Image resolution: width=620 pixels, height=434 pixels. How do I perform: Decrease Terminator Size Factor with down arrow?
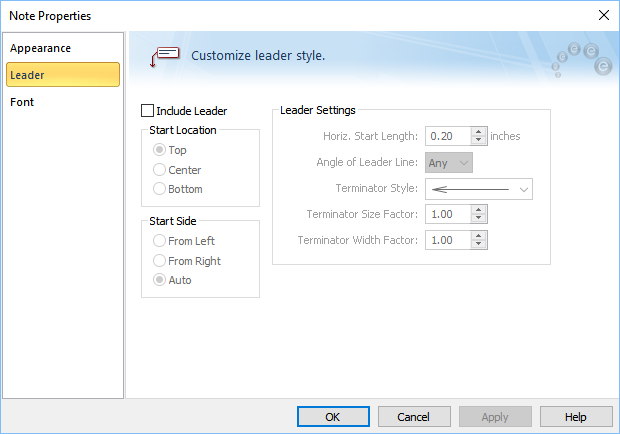(479, 218)
